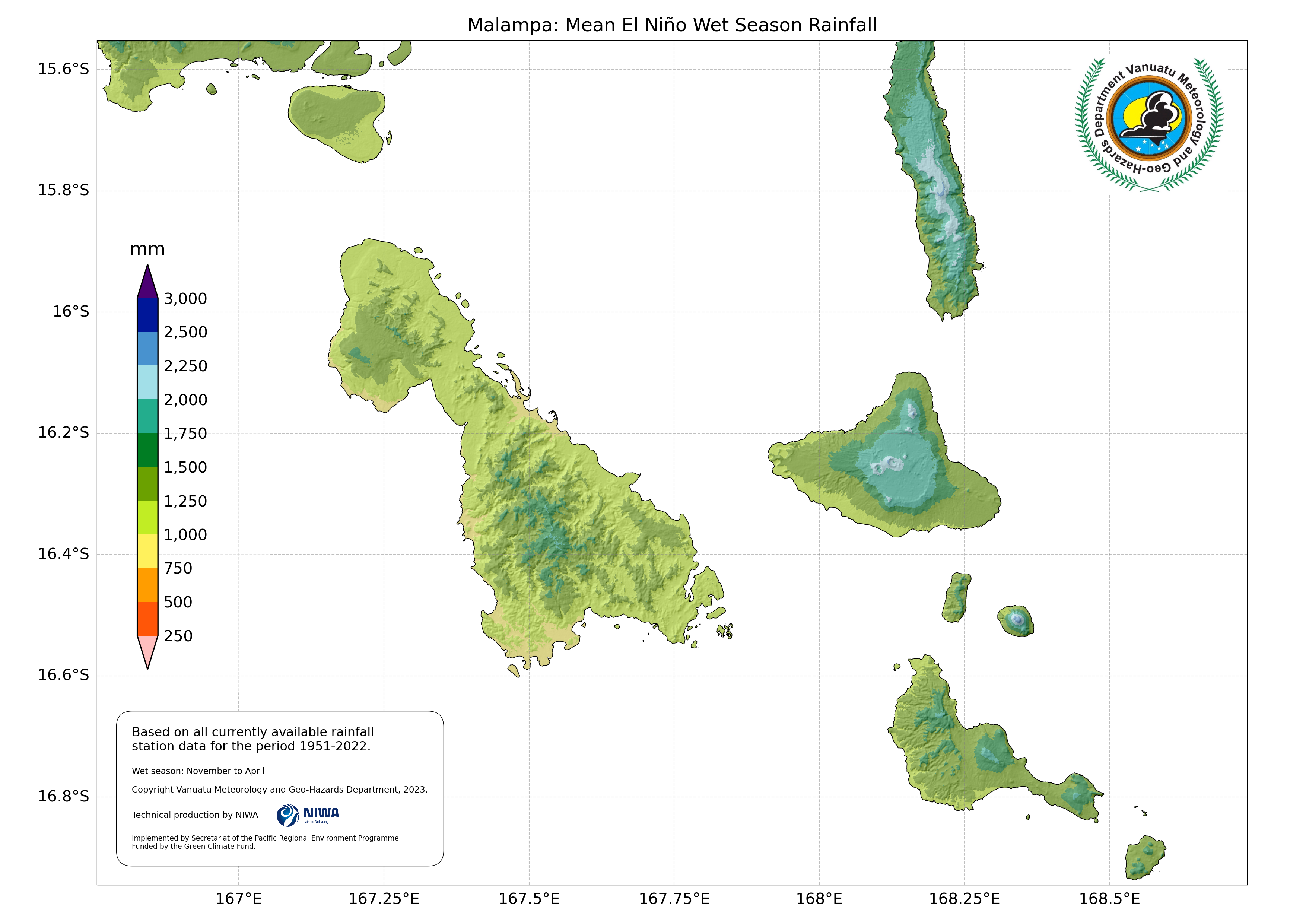Click the orange 500-750 legend swatch
Image resolution: width=1306 pixels, height=924 pixels.
147,584
